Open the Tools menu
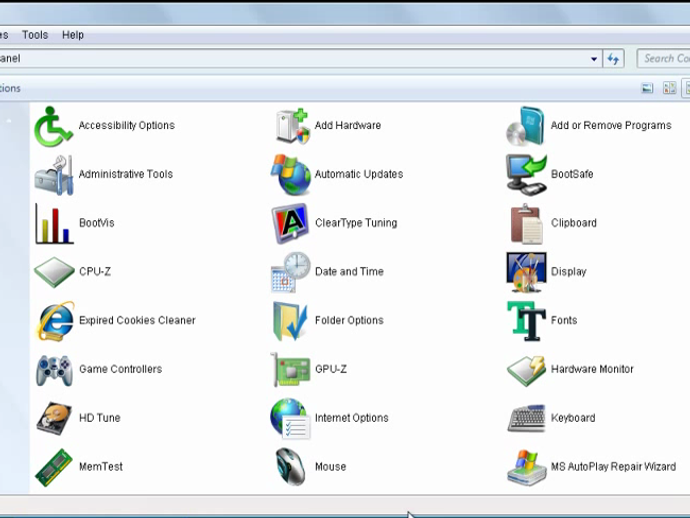The width and height of the screenshot is (690, 518). point(35,35)
